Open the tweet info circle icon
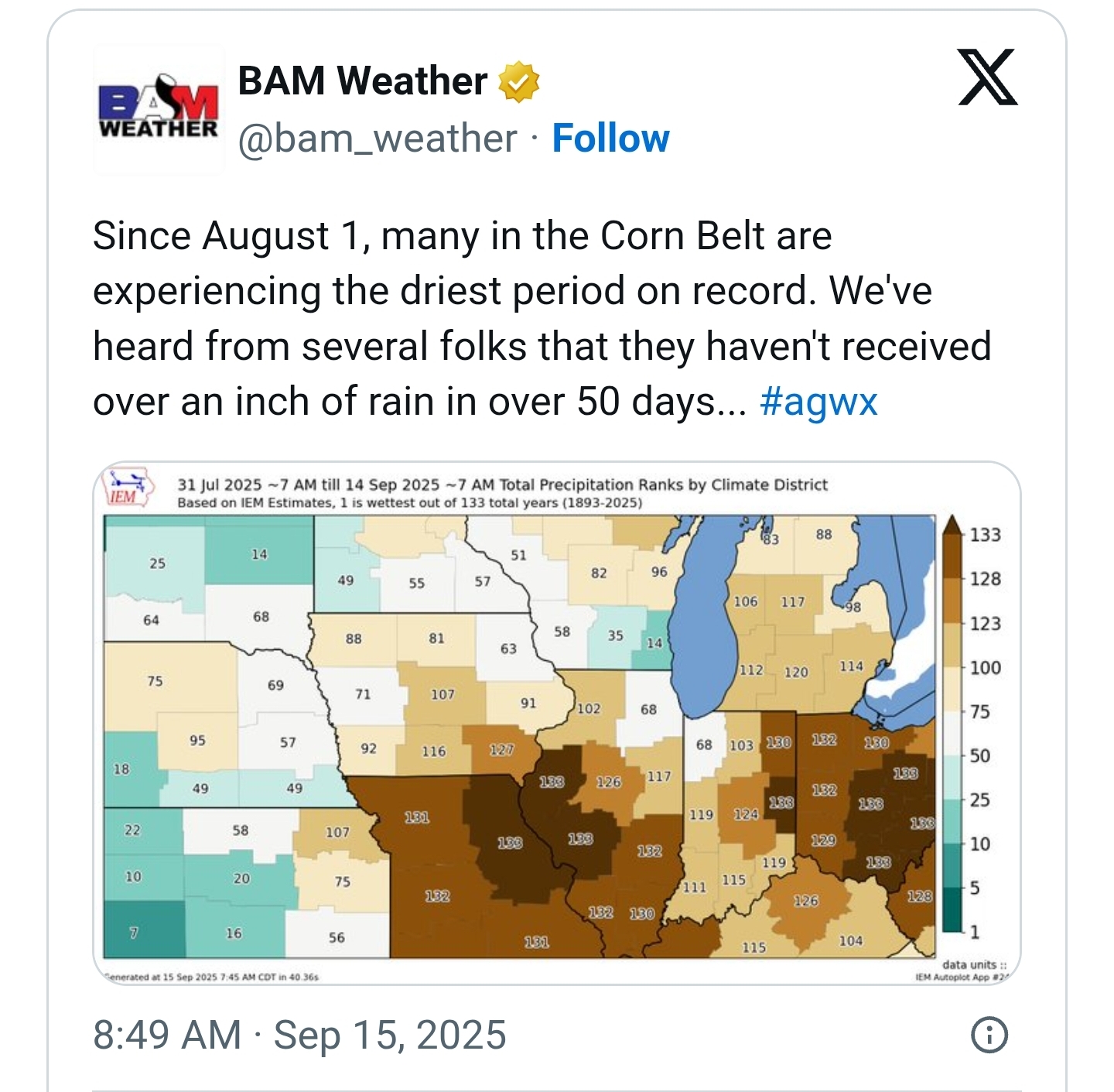Image resolution: width=1114 pixels, height=1092 pixels. click(x=989, y=1035)
